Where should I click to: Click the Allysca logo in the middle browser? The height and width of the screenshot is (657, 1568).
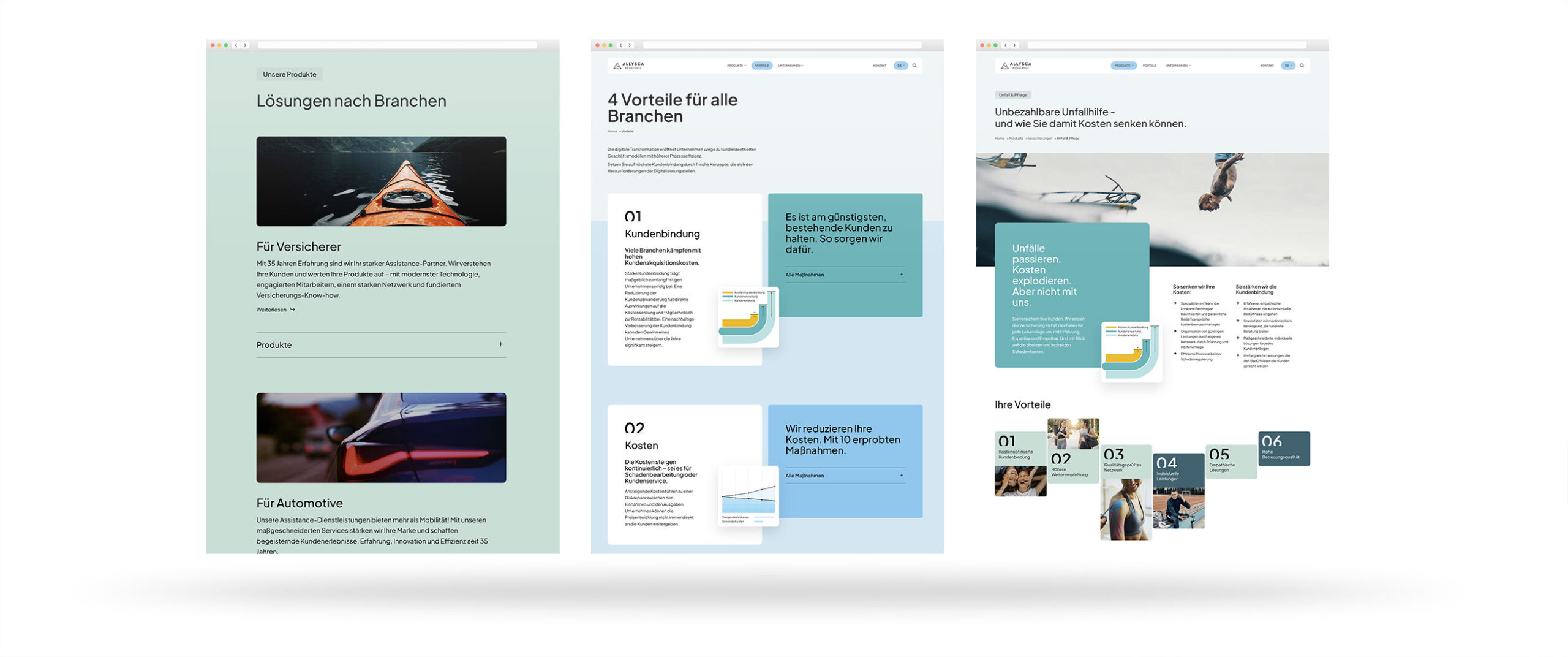pyautogui.click(x=628, y=66)
